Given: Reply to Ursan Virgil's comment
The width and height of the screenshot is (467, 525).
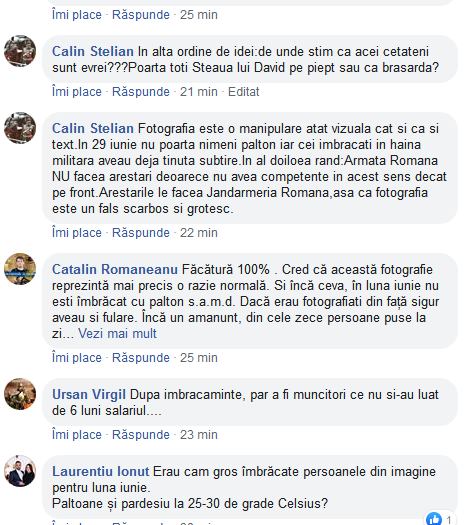Looking at the screenshot, I should click(141, 435).
